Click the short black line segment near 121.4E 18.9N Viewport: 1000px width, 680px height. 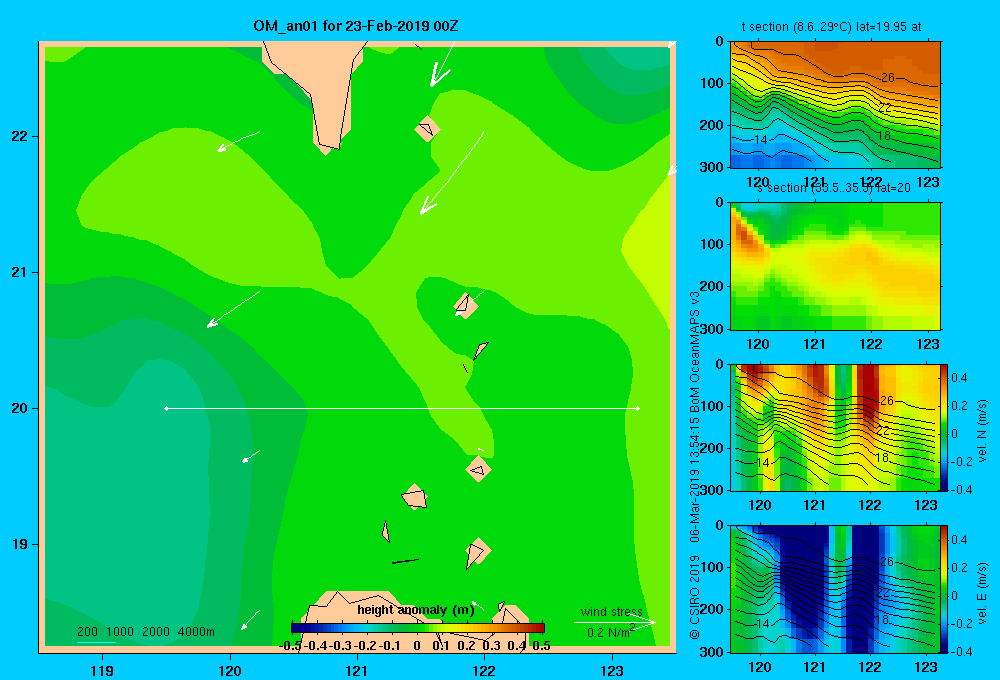point(405,561)
